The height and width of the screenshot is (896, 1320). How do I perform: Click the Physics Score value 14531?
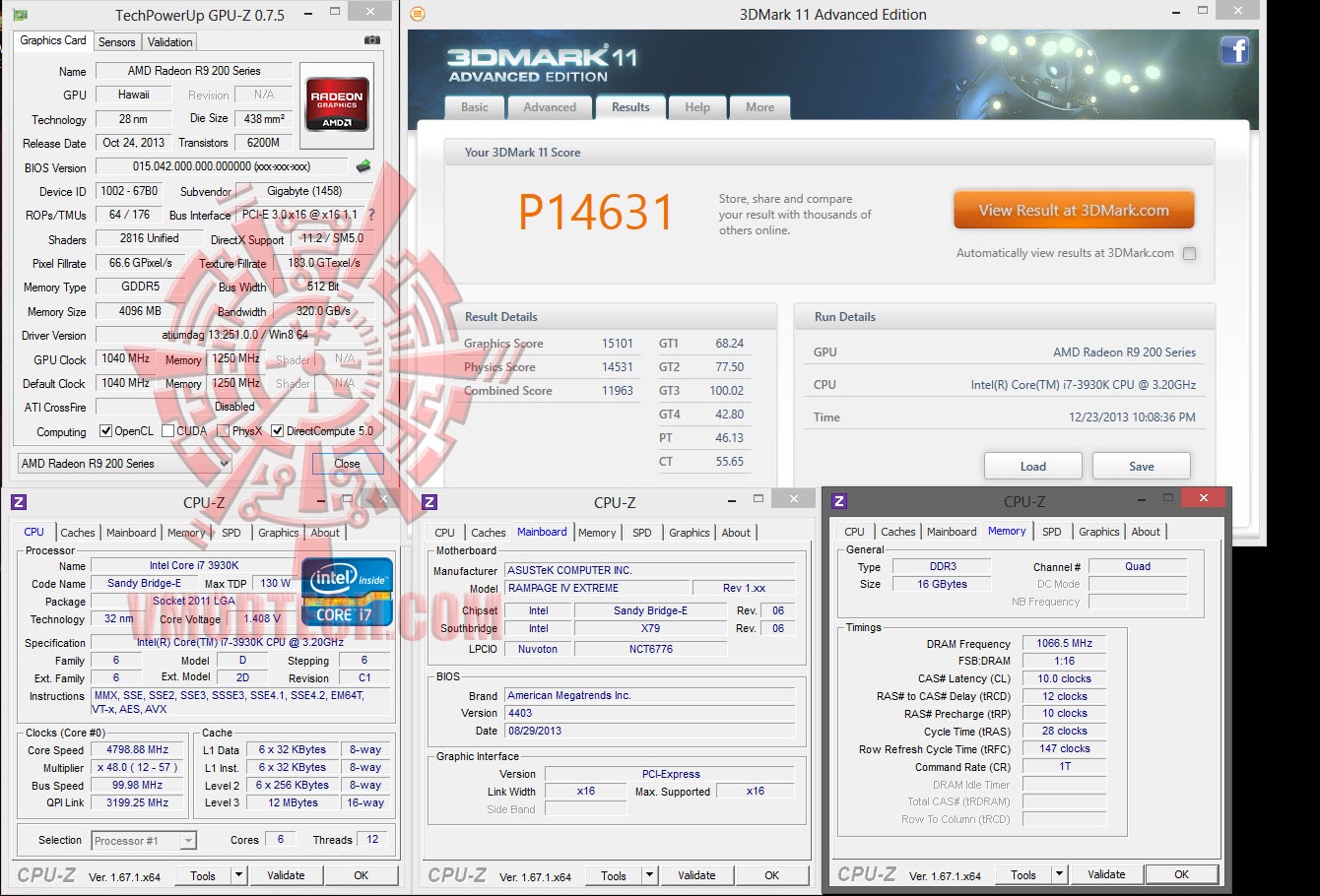(x=618, y=367)
